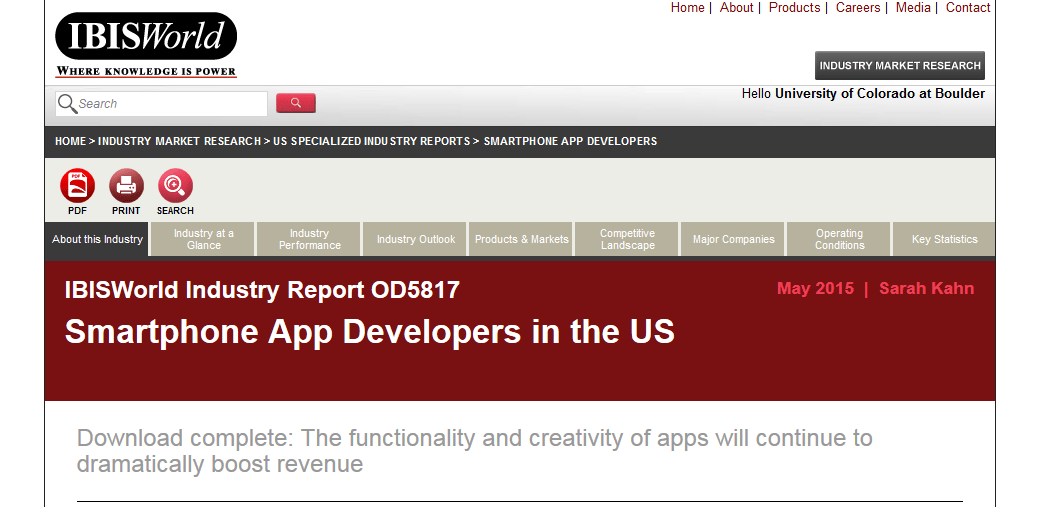Go to US SPECIALIZED INDUSTRY REPORTS breadcrumb

tap(371, 141)
